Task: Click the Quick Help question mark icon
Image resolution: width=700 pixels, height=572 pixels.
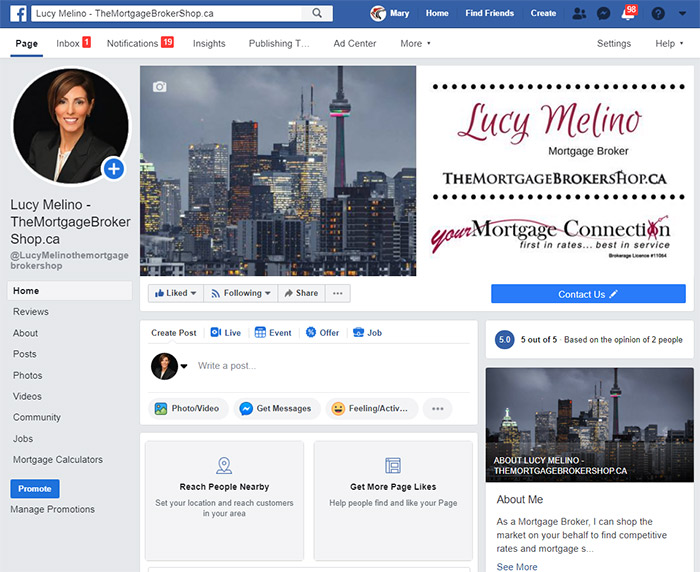Action: (x=658, y=13)
